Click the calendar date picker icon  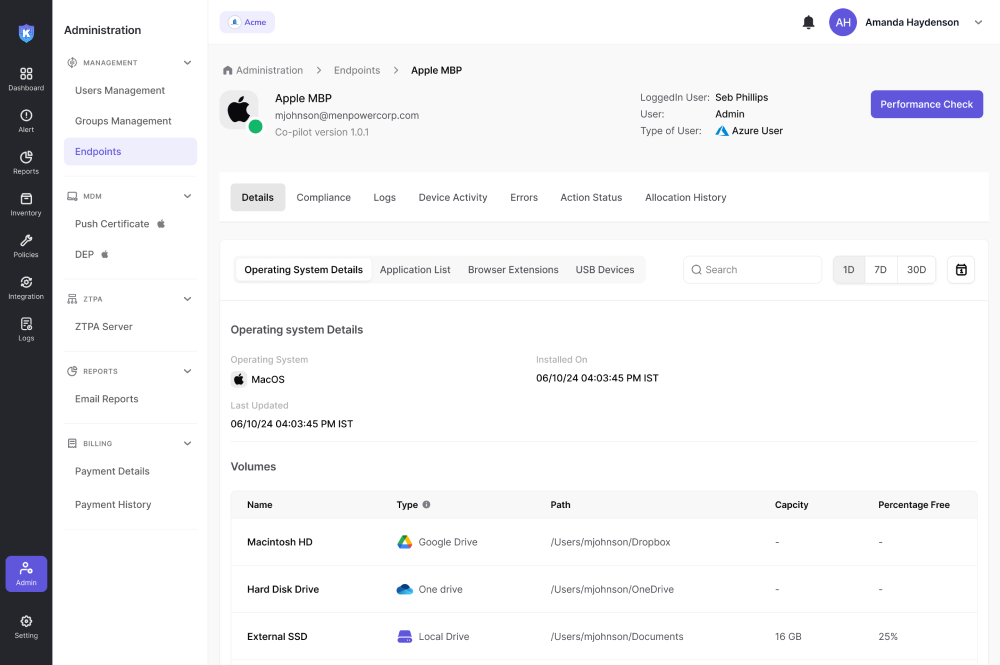click(960, 270)
